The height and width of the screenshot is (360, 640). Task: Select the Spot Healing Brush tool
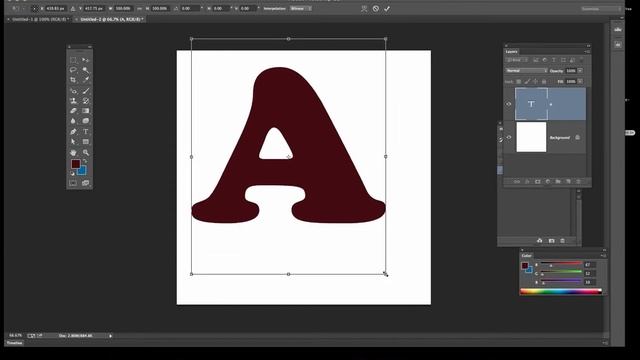click(73, 91)
